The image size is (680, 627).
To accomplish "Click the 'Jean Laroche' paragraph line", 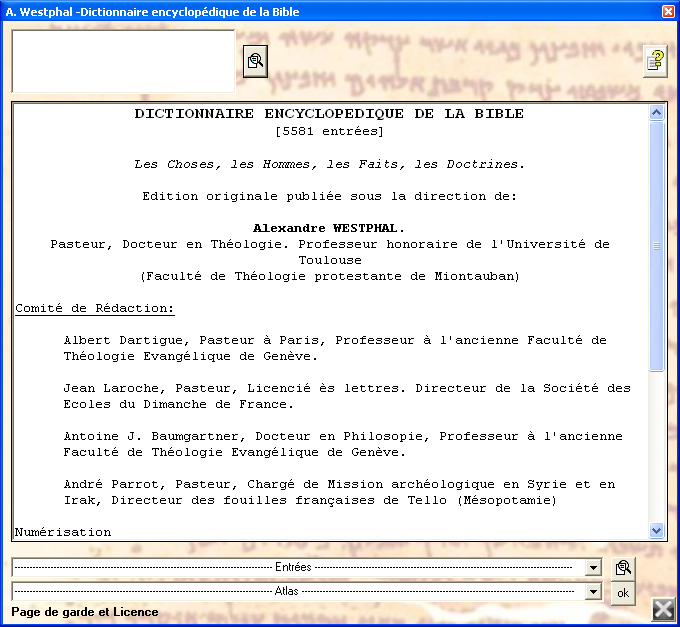I will click(347, 388).
